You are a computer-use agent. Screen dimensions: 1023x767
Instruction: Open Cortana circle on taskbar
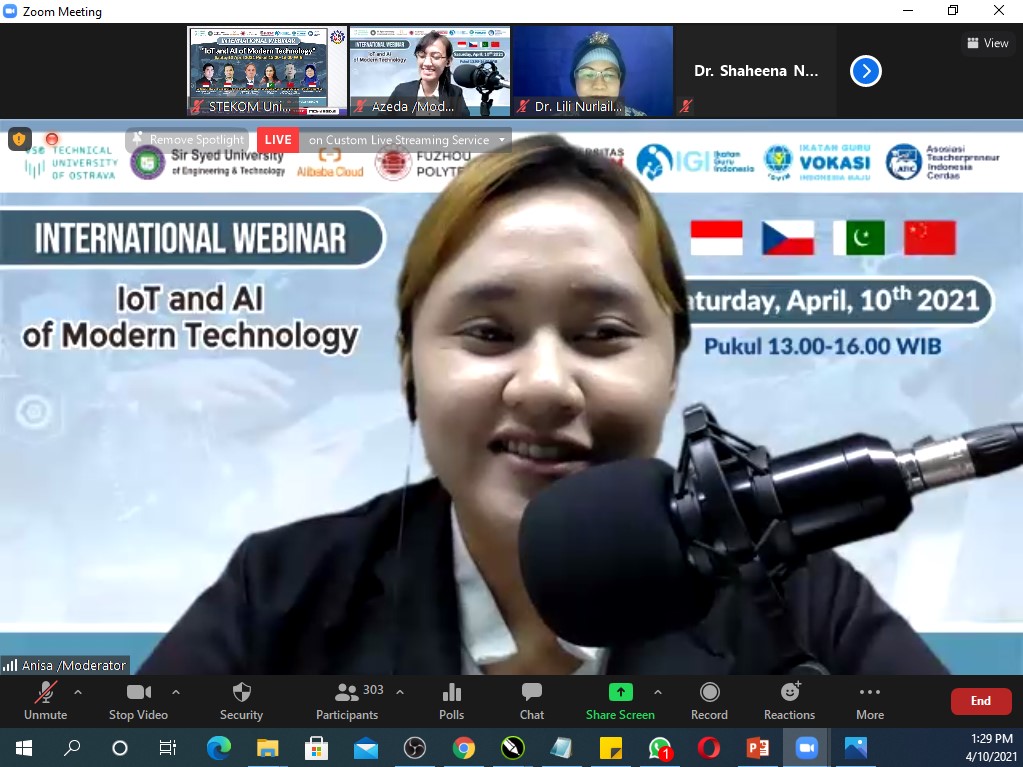pyautogui.click(x=120, y=747)
